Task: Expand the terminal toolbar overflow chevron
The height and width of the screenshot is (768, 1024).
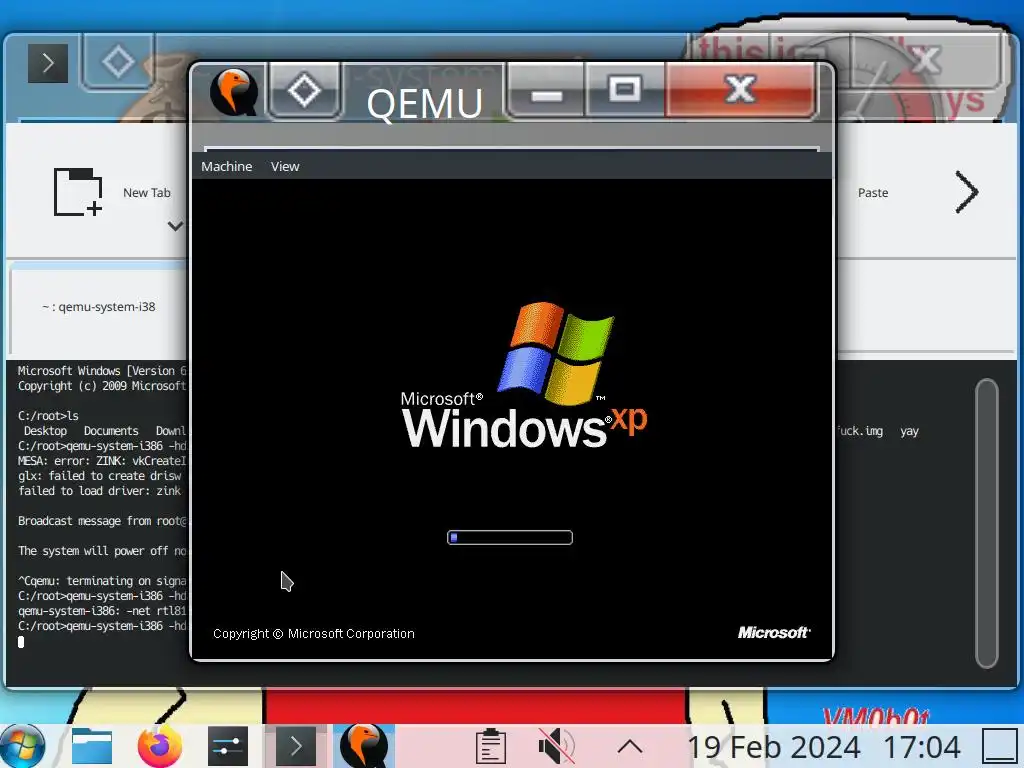Action: pos(967,192)
